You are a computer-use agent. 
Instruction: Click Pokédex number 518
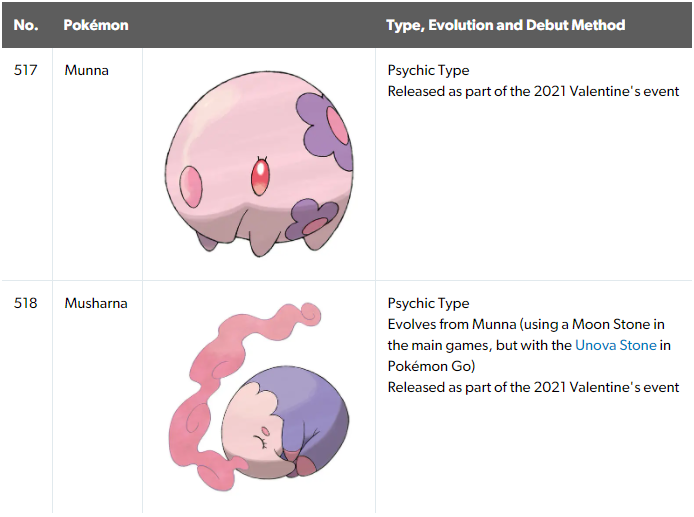point(25,303)
